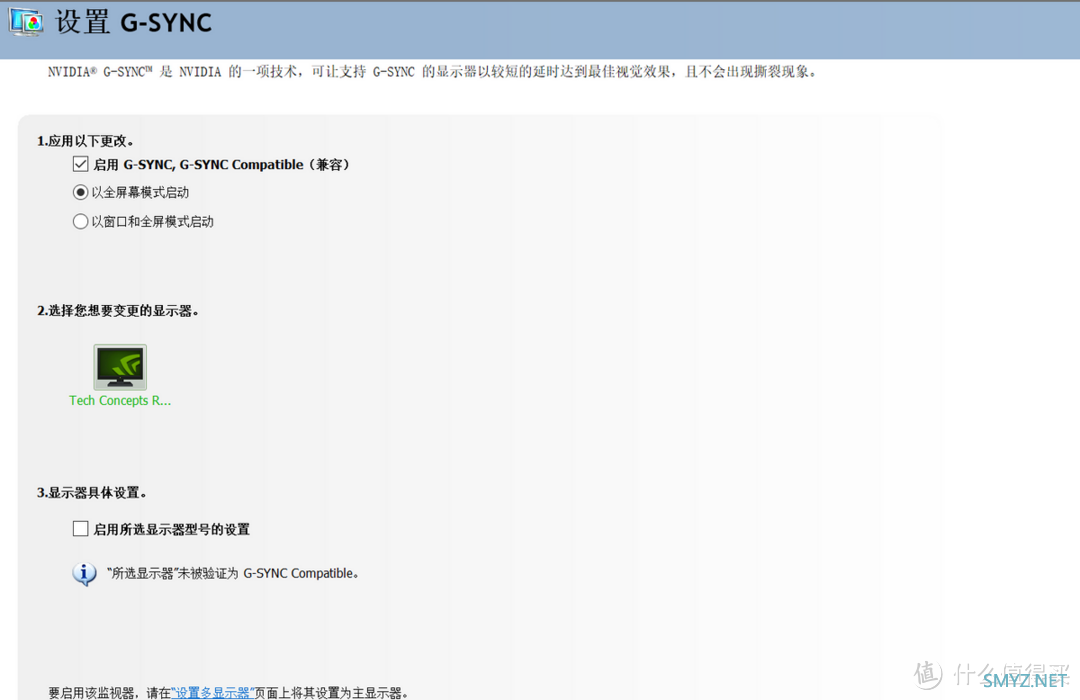
Task: Click the NVIDIA G-SYNC description paragraph
Action: pos(432,72)
